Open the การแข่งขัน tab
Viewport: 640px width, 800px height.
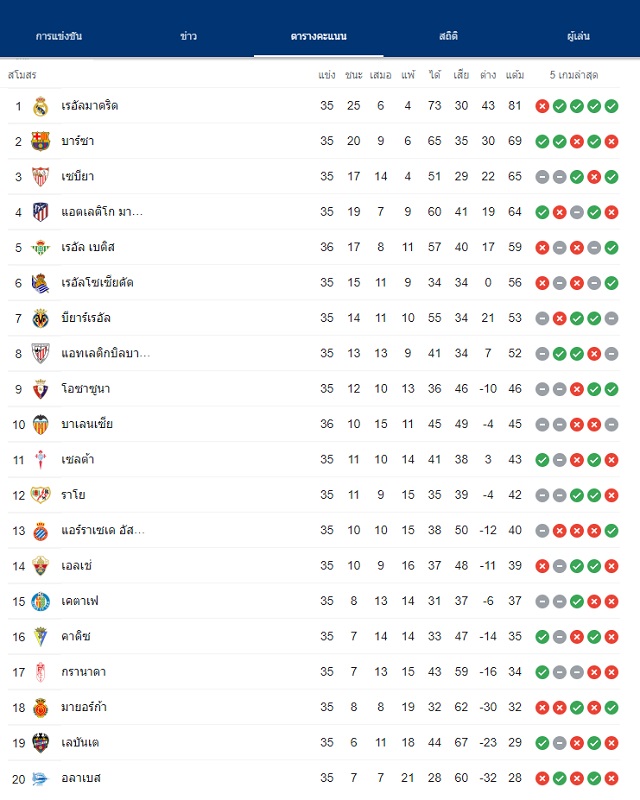click(x=59, y=36)
